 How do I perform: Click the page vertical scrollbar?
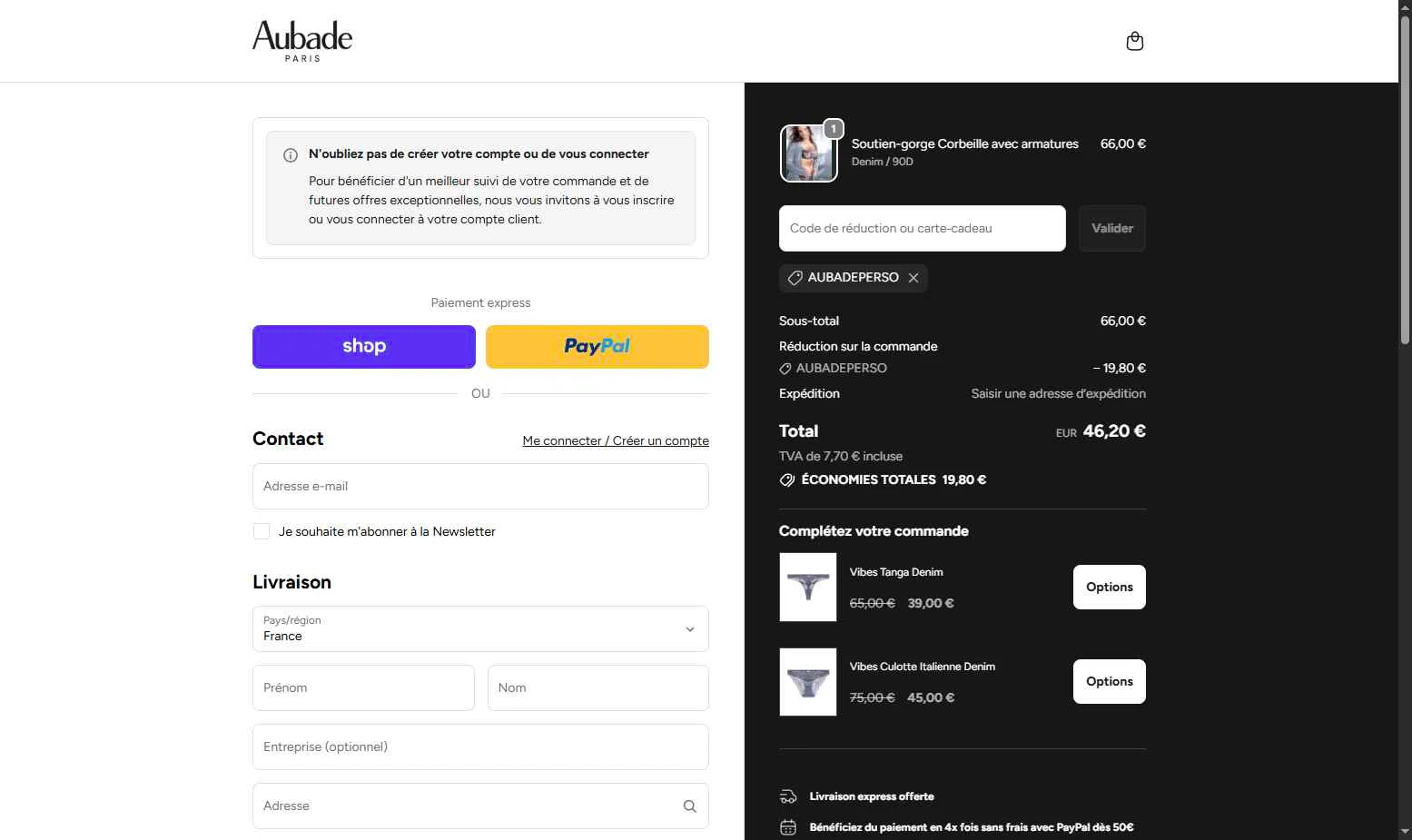[1405, 182]
